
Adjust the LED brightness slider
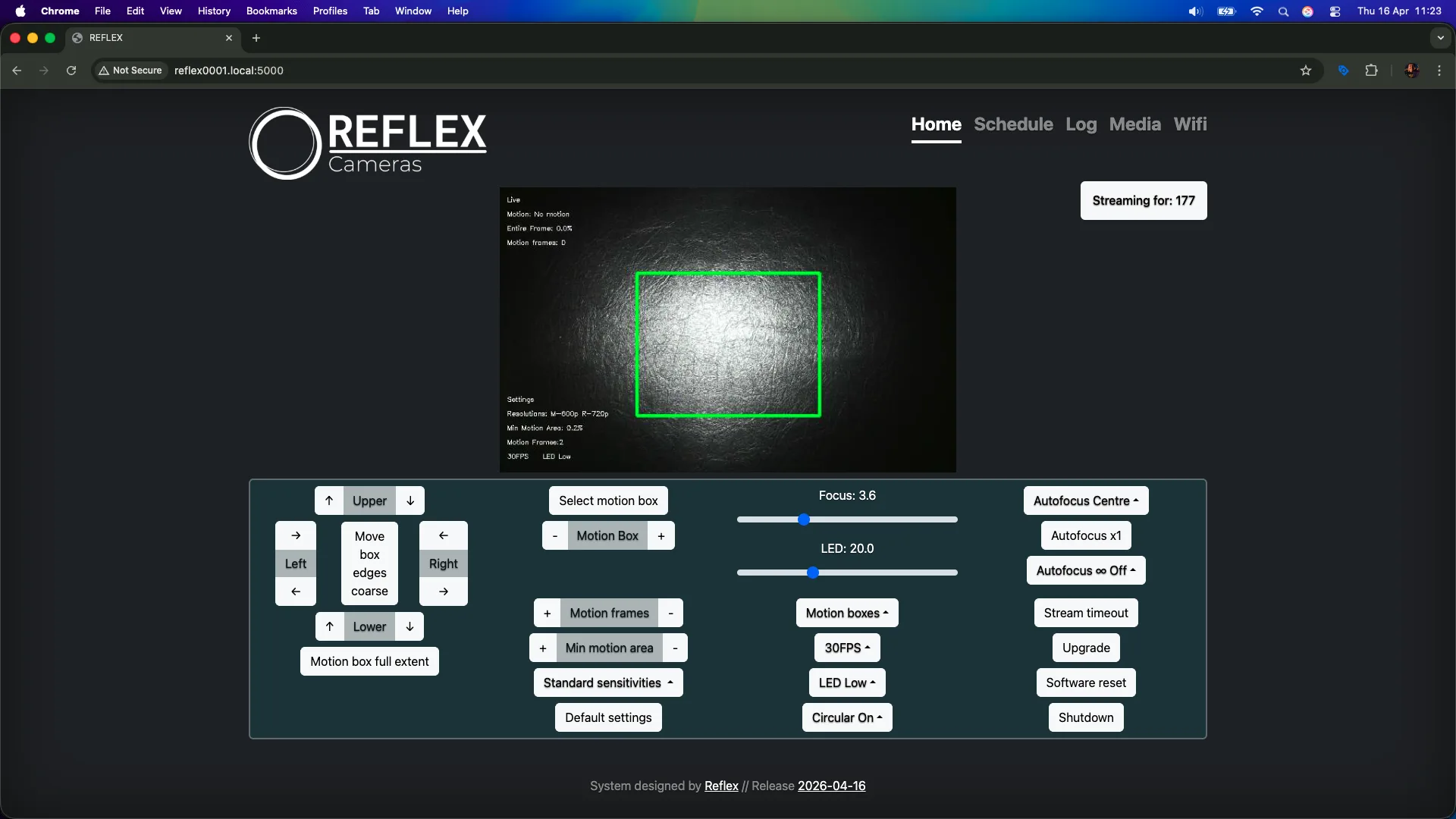847,573
